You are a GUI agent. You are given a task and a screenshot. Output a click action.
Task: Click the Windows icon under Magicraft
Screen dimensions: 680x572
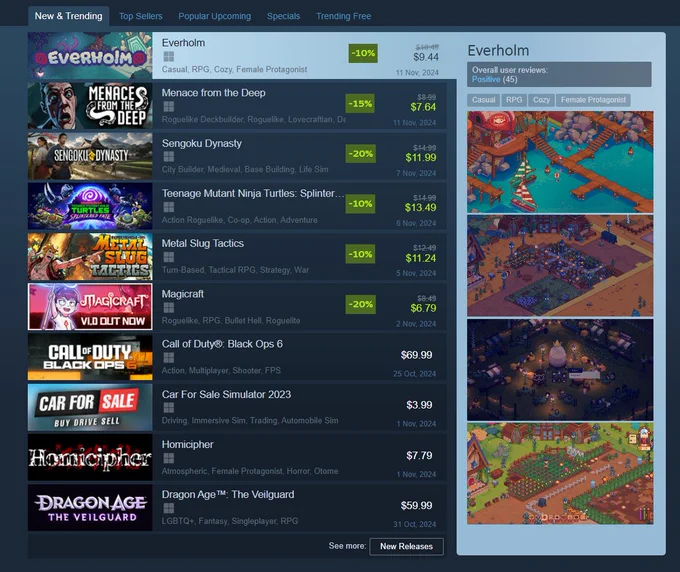point(169,307)
